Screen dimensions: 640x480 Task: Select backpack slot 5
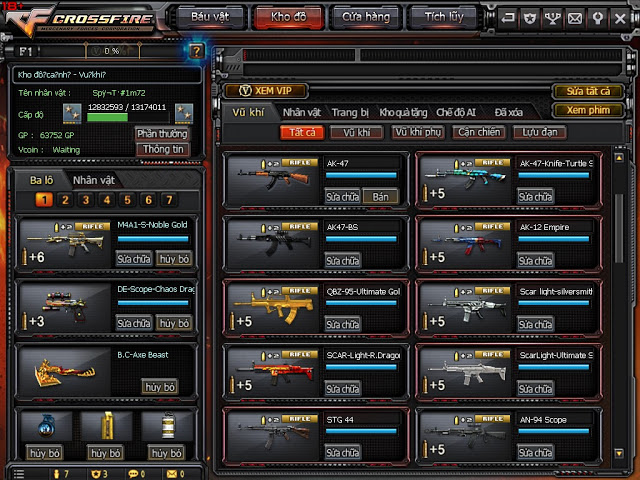click(x=127, y=200)
